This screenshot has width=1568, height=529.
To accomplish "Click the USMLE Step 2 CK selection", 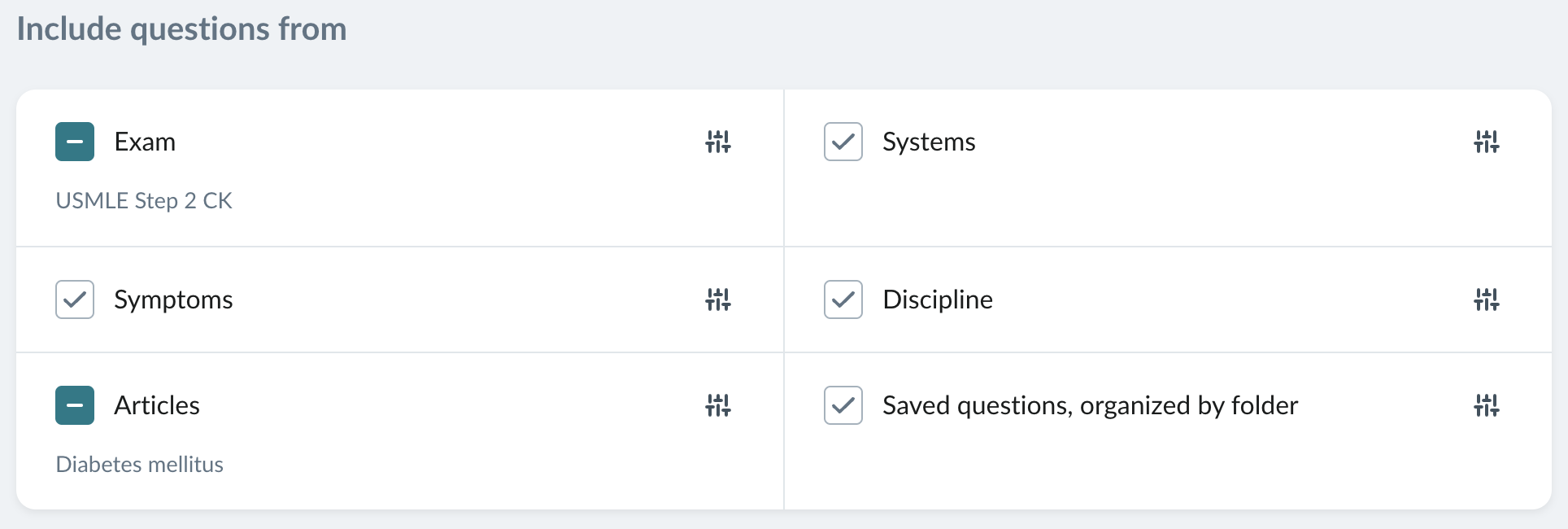I will click(144, 201).
